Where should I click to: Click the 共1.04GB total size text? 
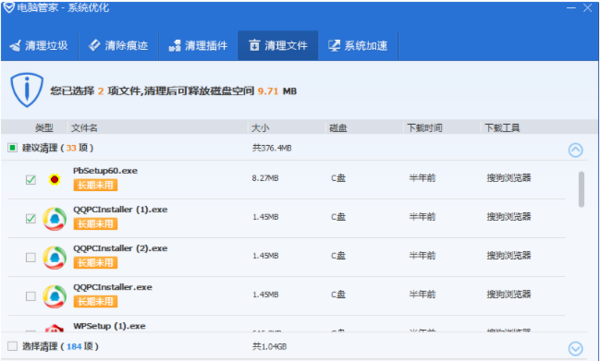pyautogui.click(x=269, y=346)
